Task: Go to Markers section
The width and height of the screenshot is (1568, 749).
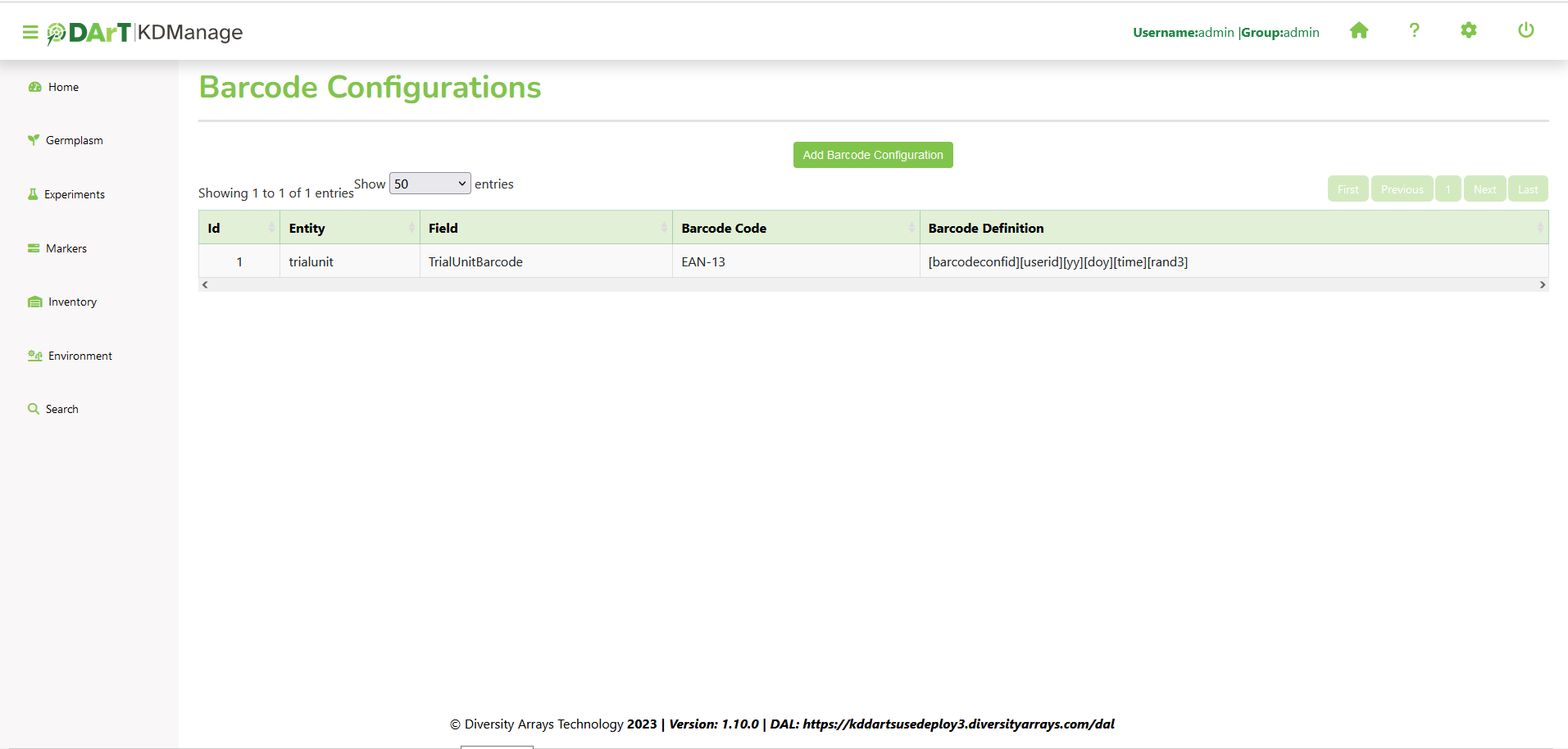Action: [66, 248]
